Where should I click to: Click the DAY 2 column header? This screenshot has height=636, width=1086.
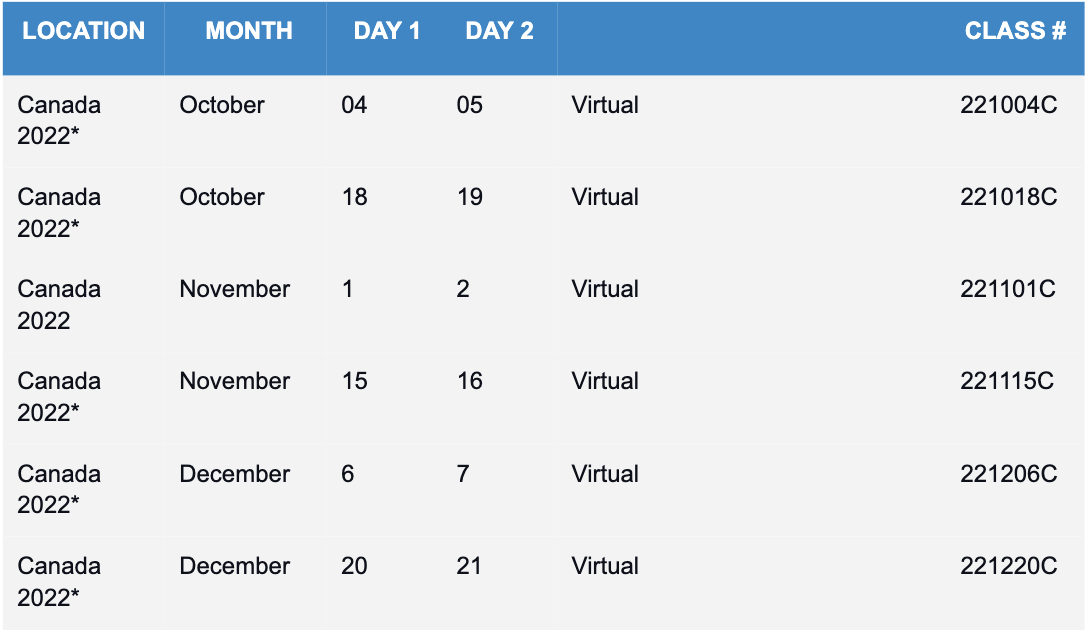tap(499, 30)
